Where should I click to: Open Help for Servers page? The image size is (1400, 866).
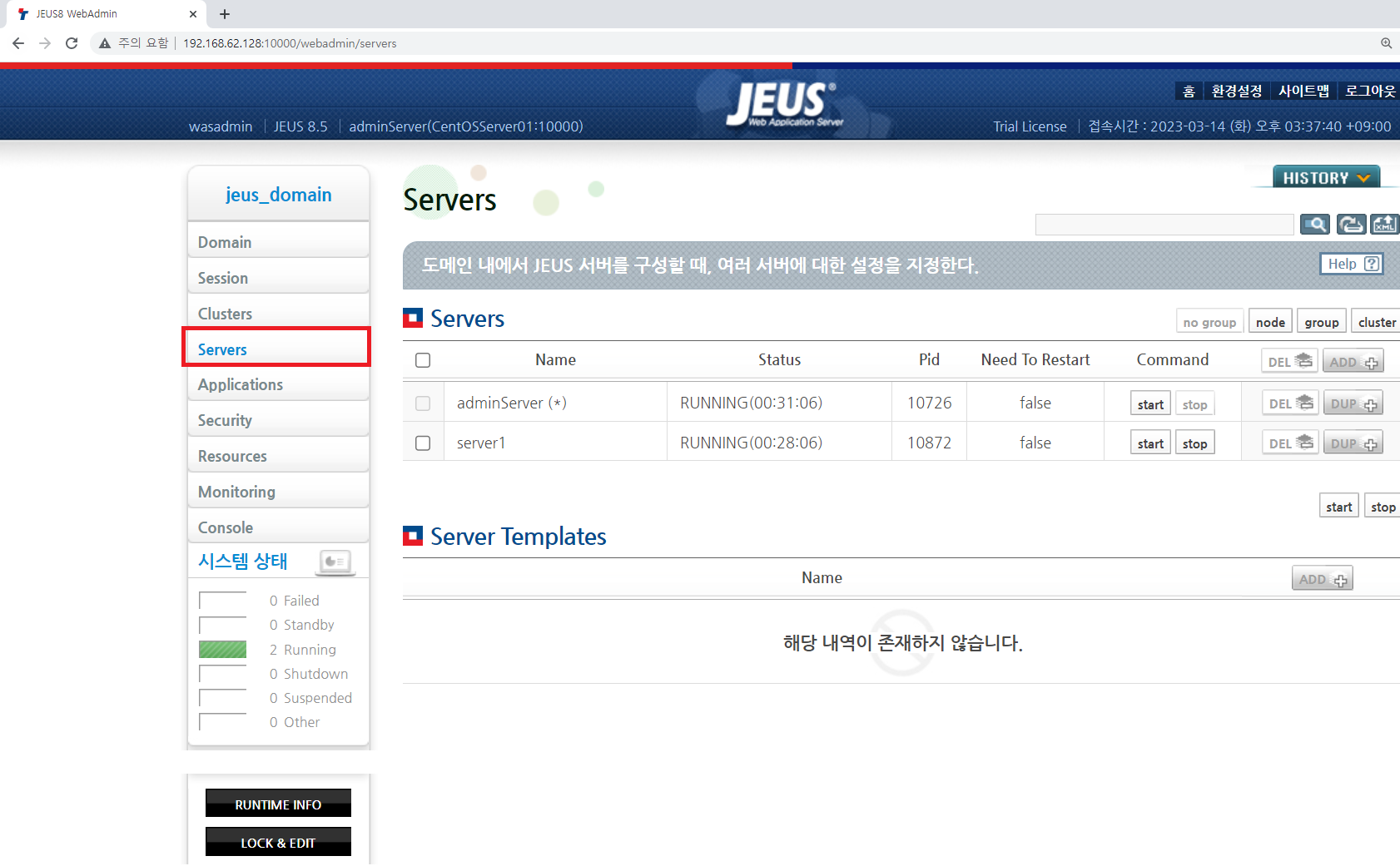pyautogui.click(x=1352, y=264)
